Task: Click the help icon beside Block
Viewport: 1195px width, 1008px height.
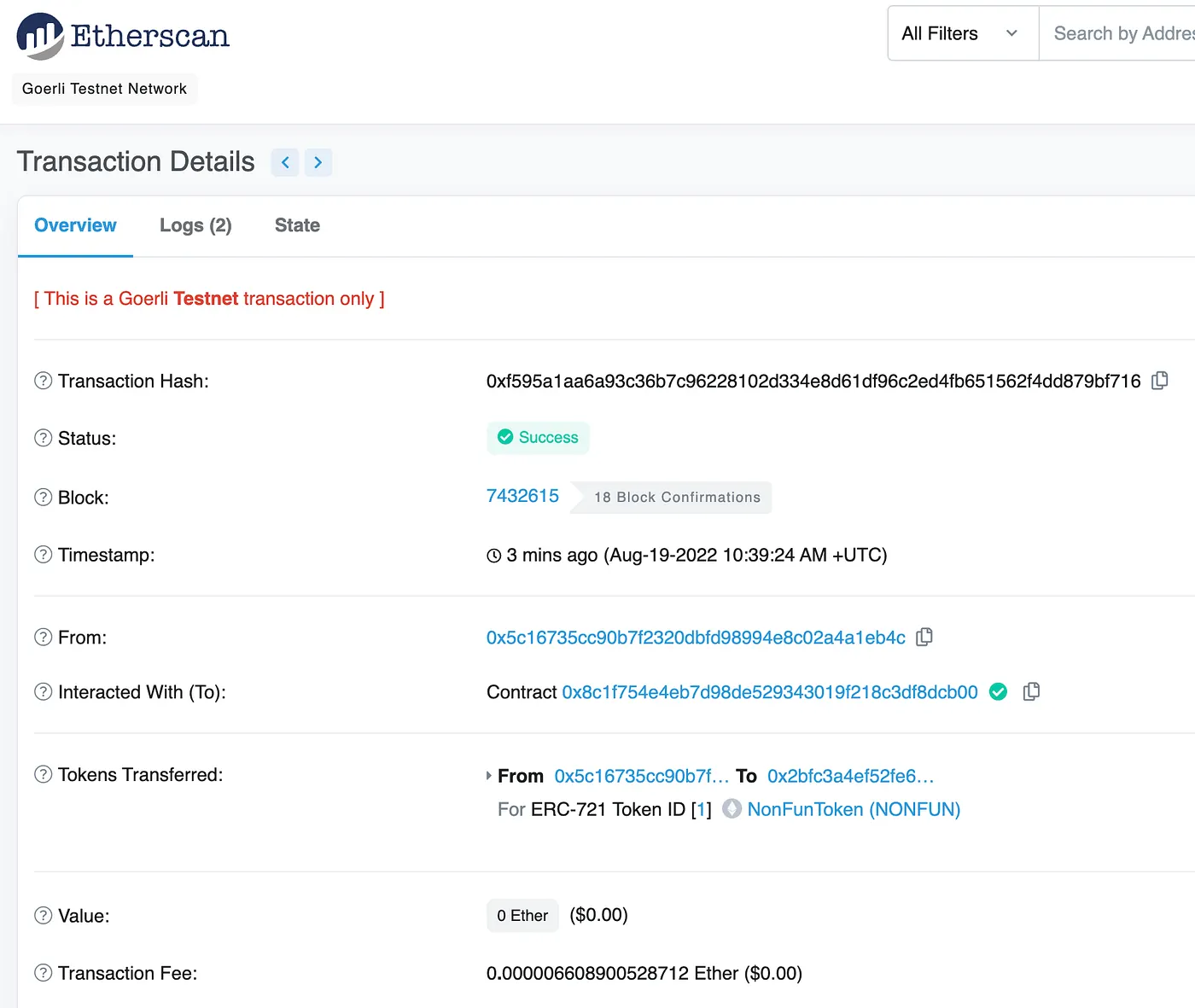Action: tap(43, 497)
